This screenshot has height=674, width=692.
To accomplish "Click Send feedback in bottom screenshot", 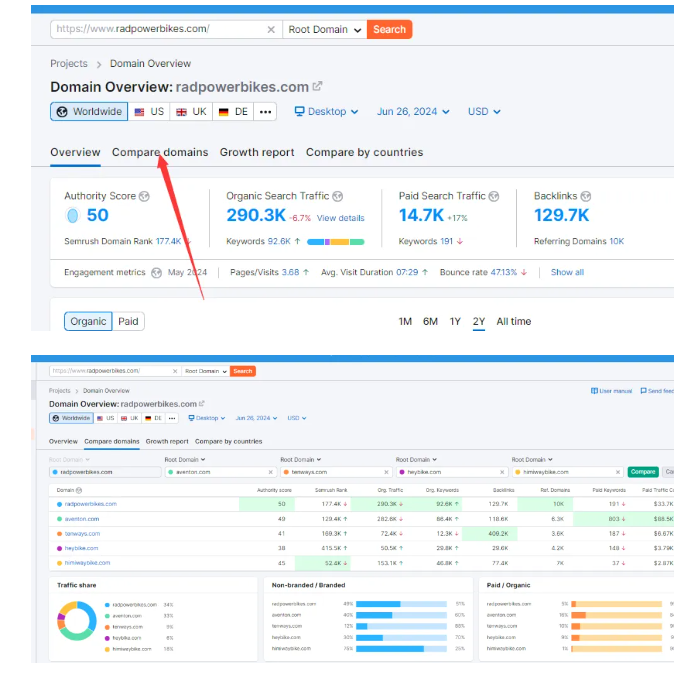I will click(657, 391).
